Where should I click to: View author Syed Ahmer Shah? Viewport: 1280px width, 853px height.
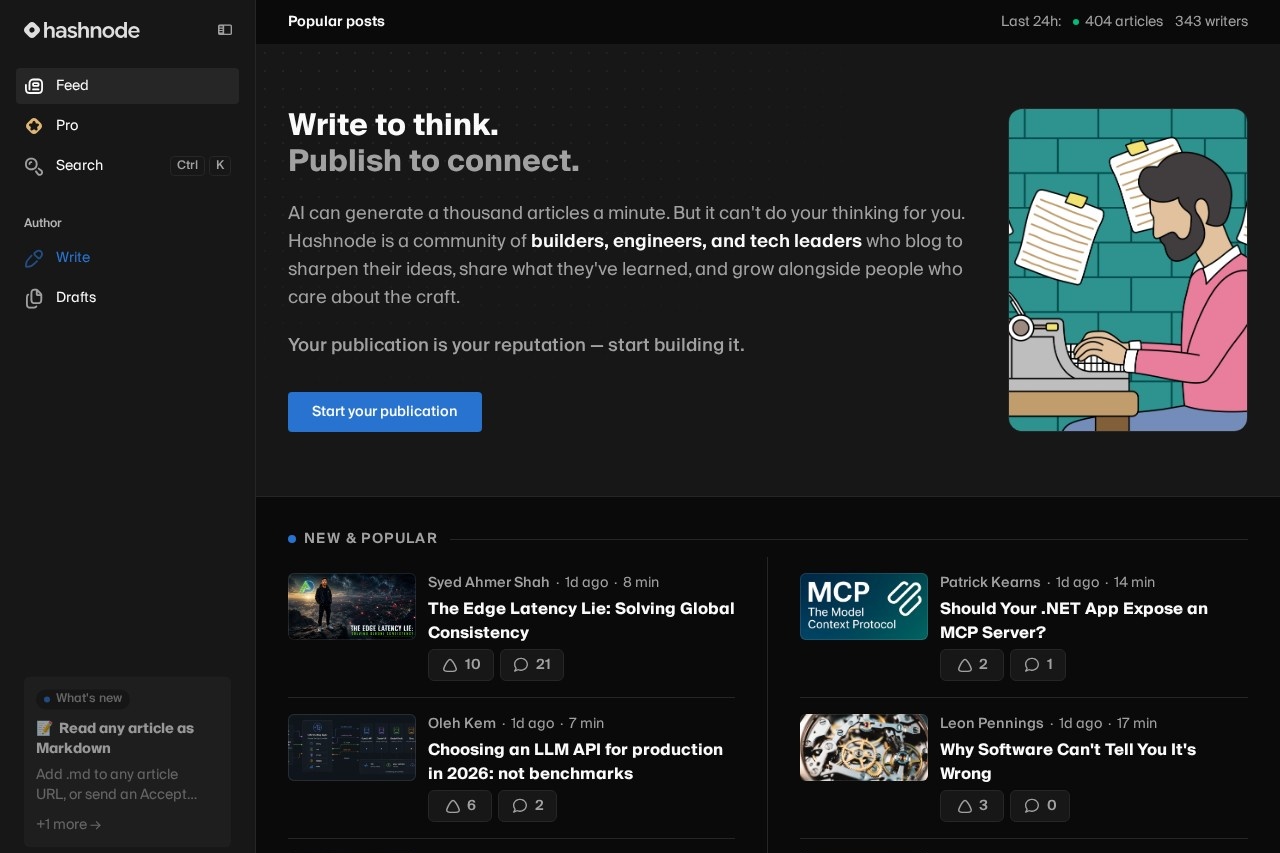489,582
